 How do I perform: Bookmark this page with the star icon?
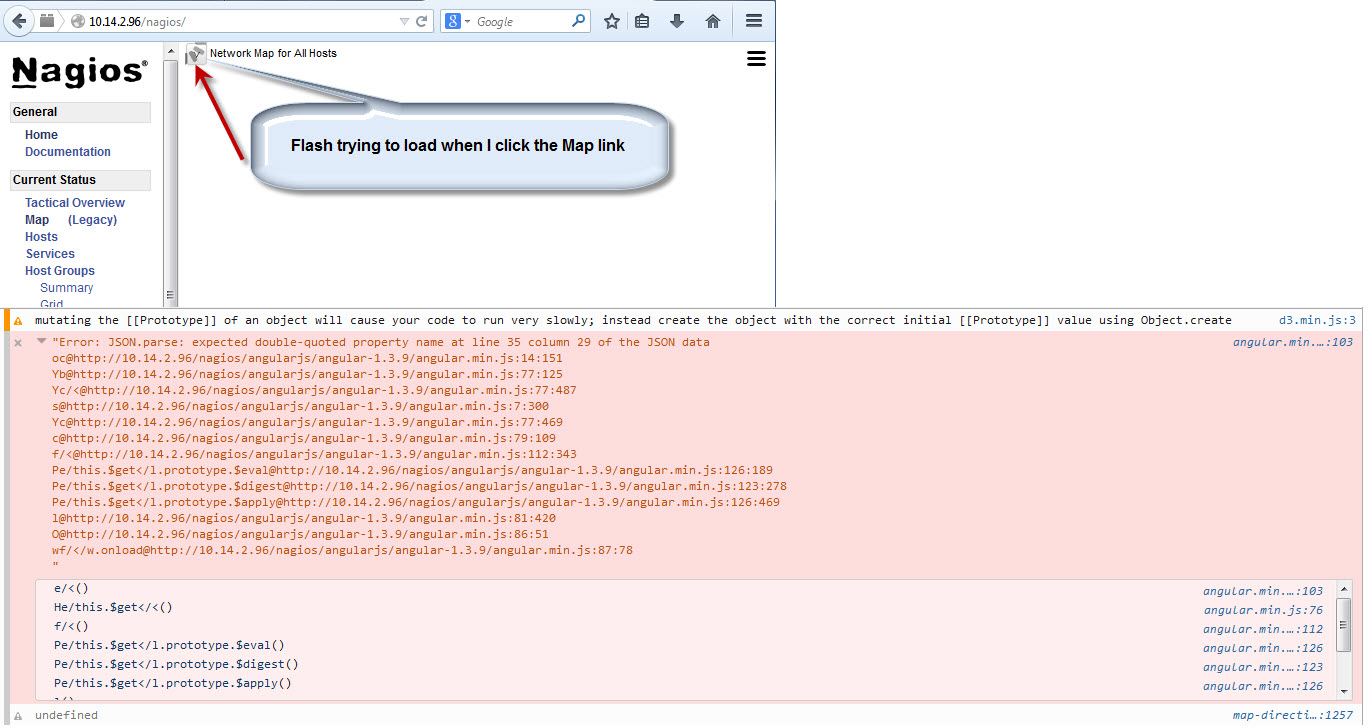(612, 21)
